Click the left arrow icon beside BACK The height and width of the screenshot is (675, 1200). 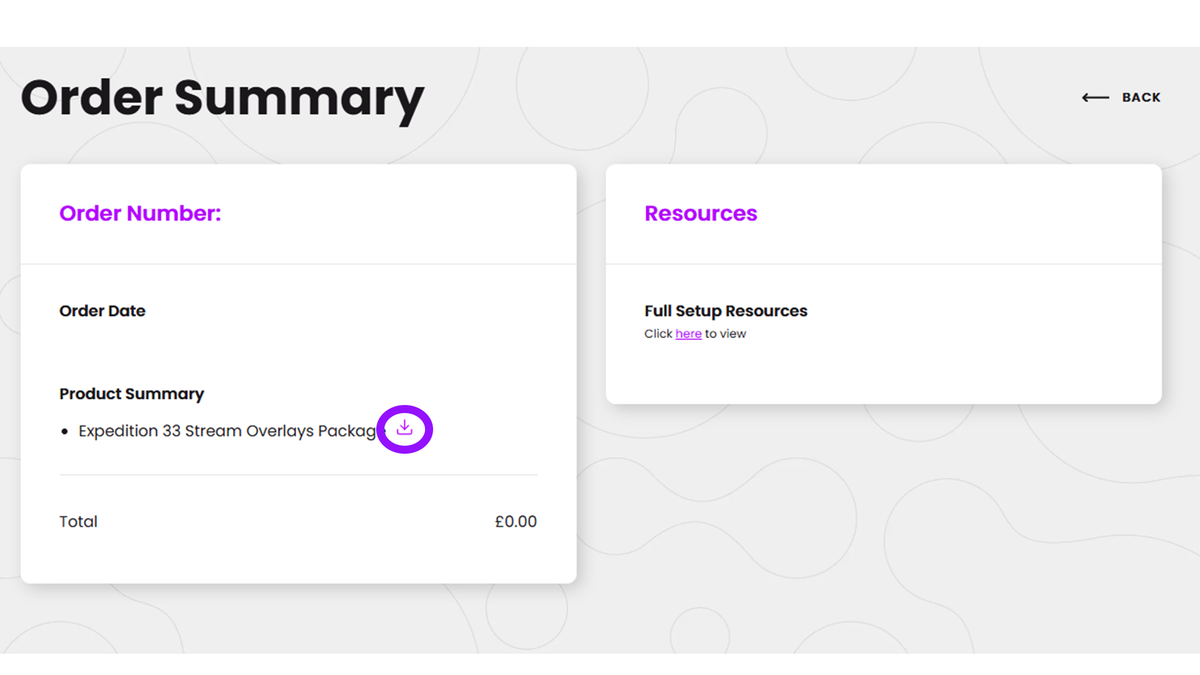pyautogui.click(x=1095, y=98)
